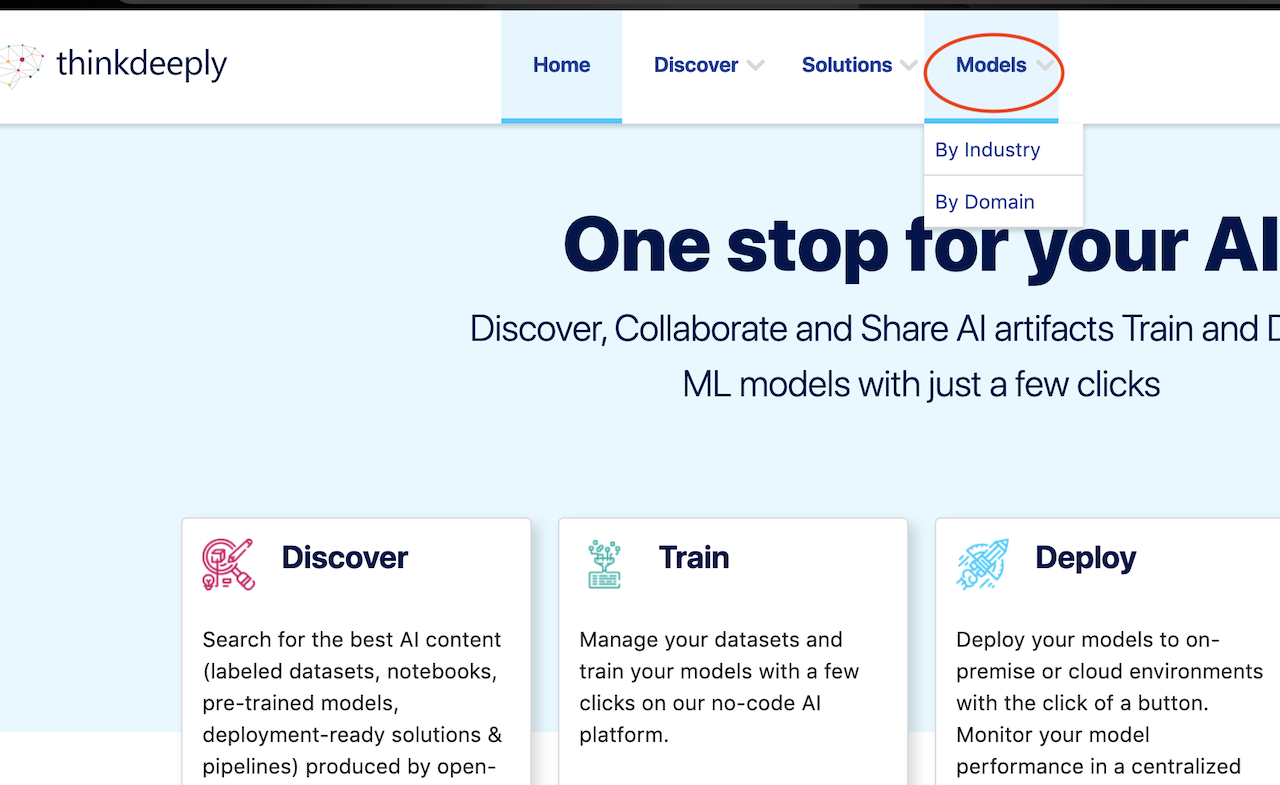Viewport: 1280px width, 785px height.
Task: Click the teal Train card icon
Action: click(604, 564)
